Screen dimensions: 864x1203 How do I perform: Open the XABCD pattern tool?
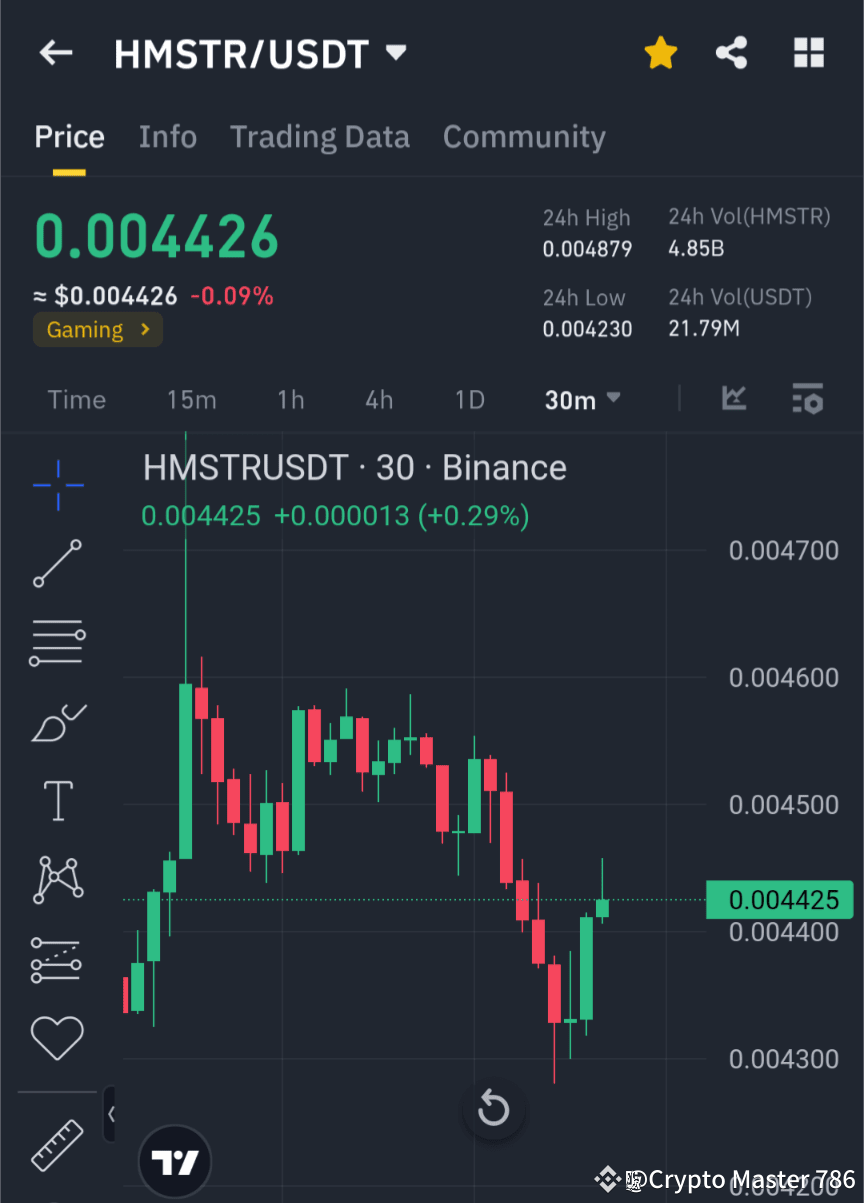coord(57,880)
